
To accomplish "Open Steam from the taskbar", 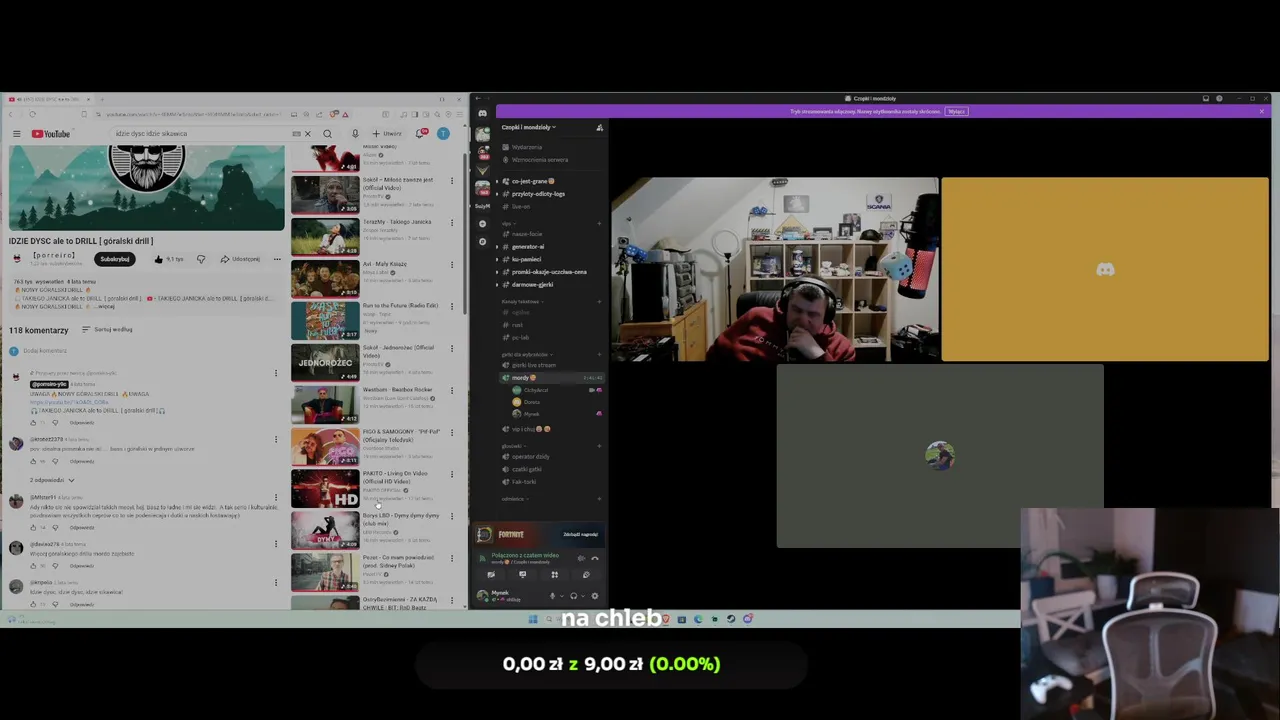I will 731,619.
